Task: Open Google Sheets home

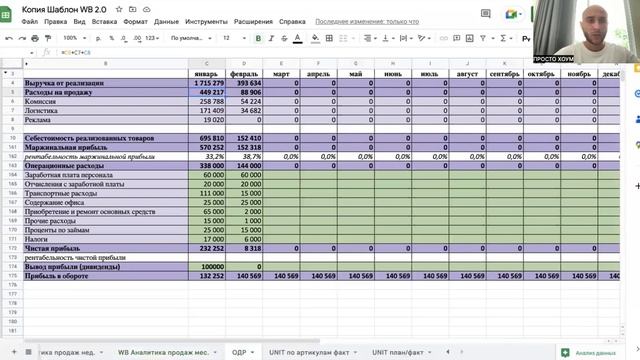Action: pyautogui.click(x=6, y=15)
